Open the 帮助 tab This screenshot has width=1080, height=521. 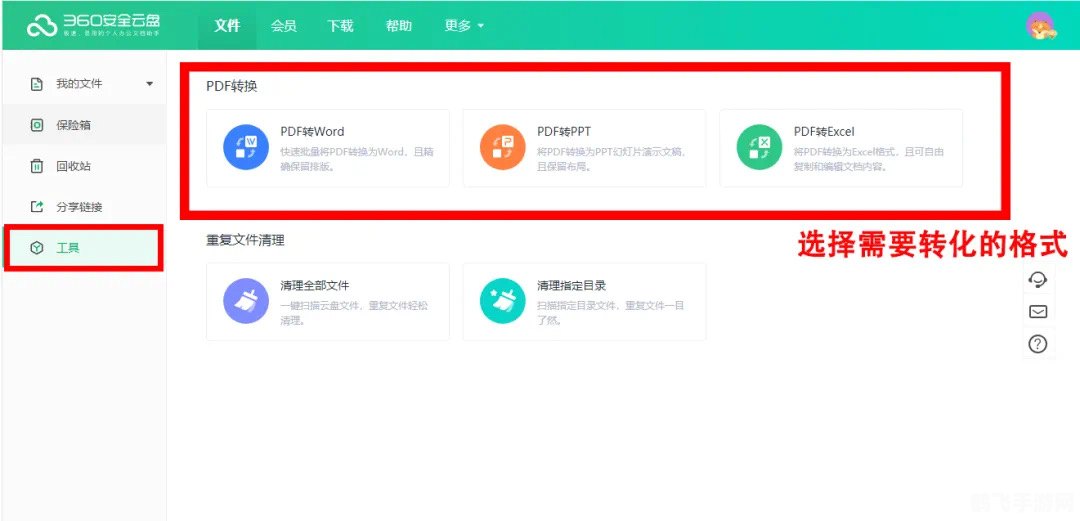399,25
